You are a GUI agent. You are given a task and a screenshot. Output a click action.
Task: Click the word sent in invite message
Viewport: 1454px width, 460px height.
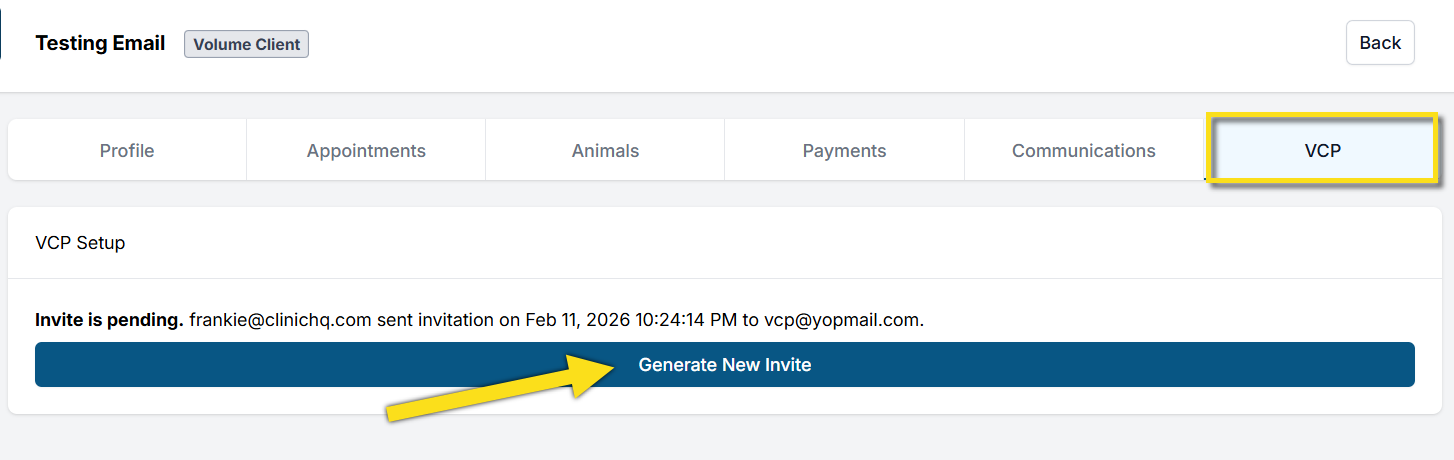[x=394, y=320]
